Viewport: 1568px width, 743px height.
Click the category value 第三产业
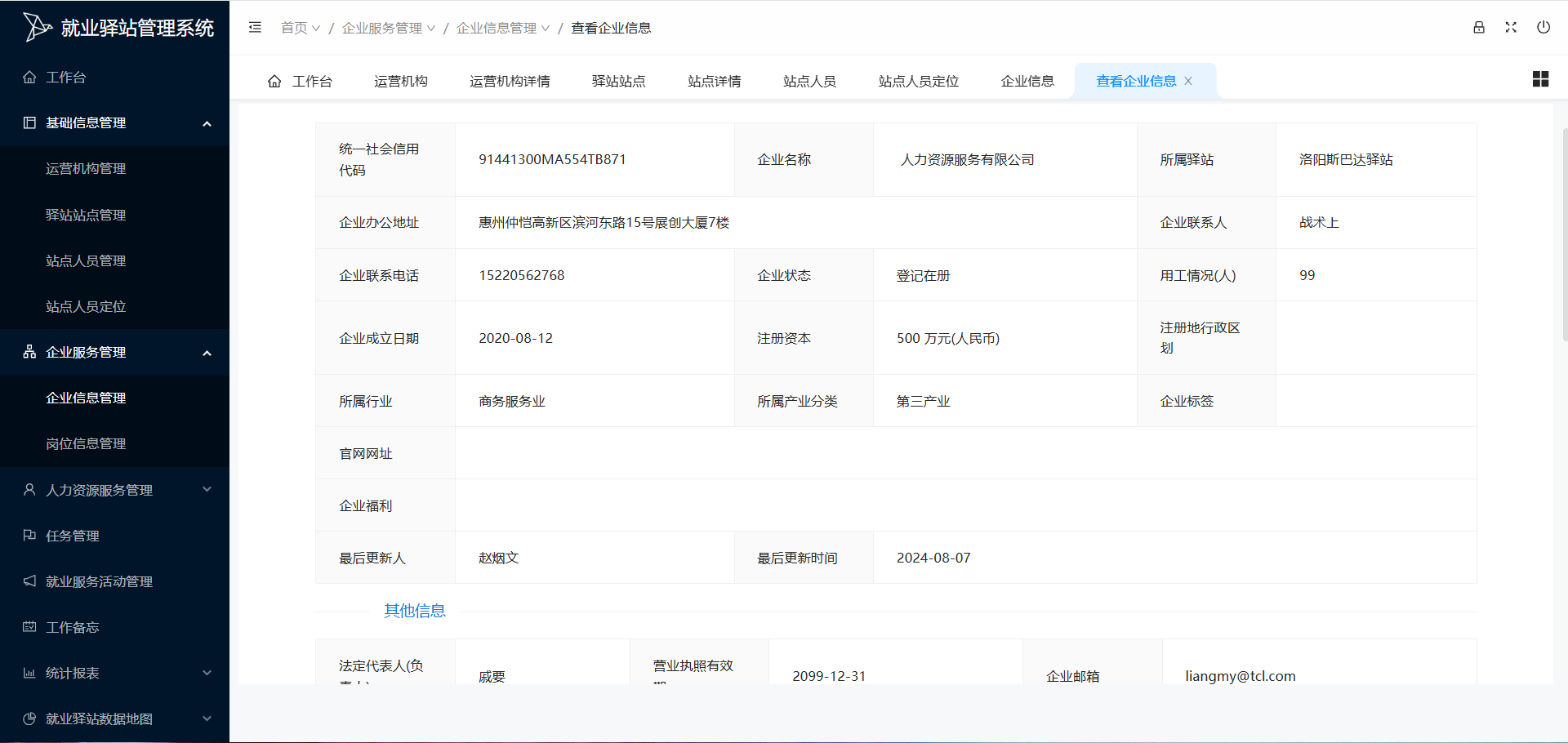[x=923, y=401]
